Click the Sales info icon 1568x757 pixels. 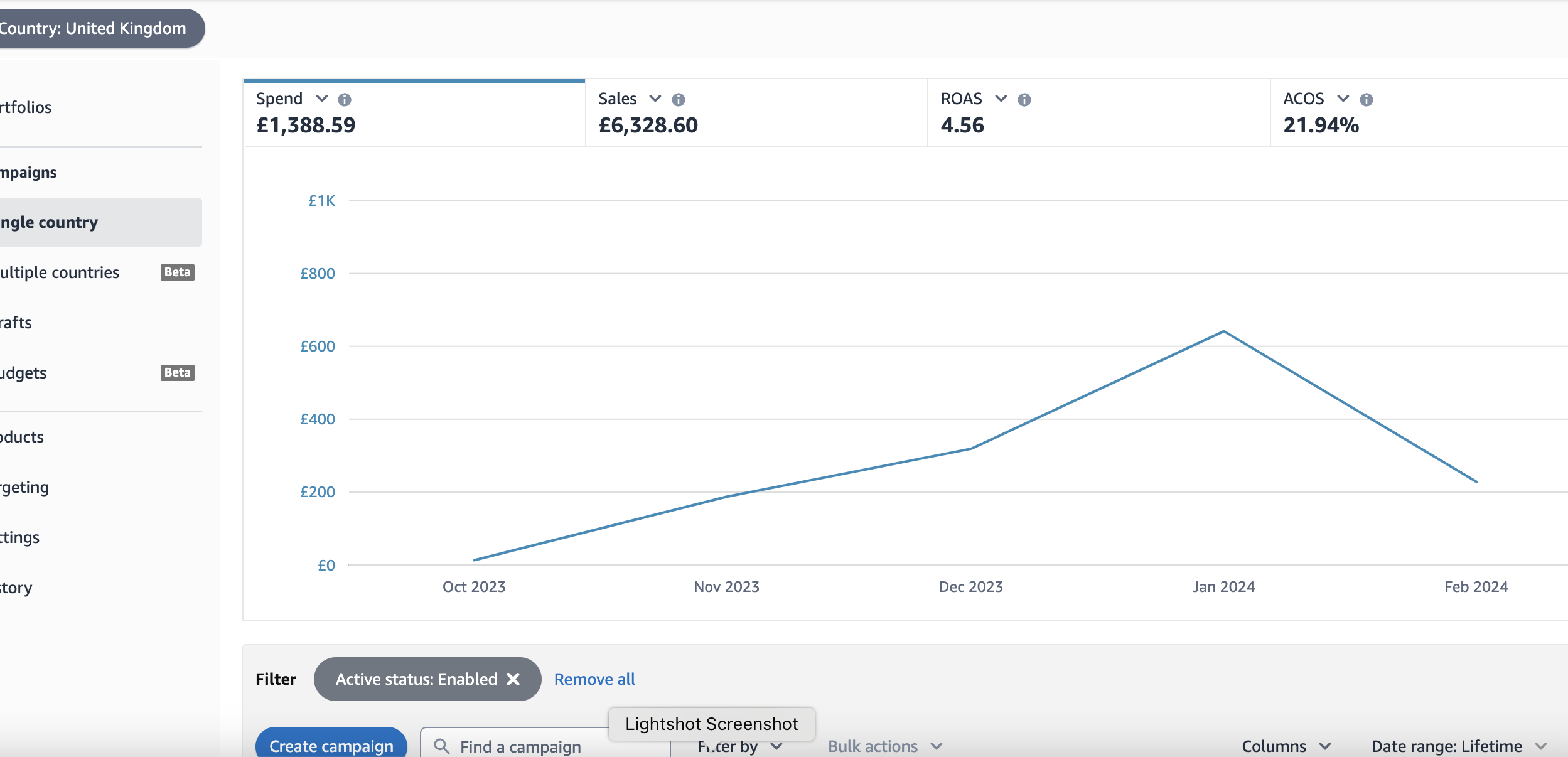pos(679,100)
